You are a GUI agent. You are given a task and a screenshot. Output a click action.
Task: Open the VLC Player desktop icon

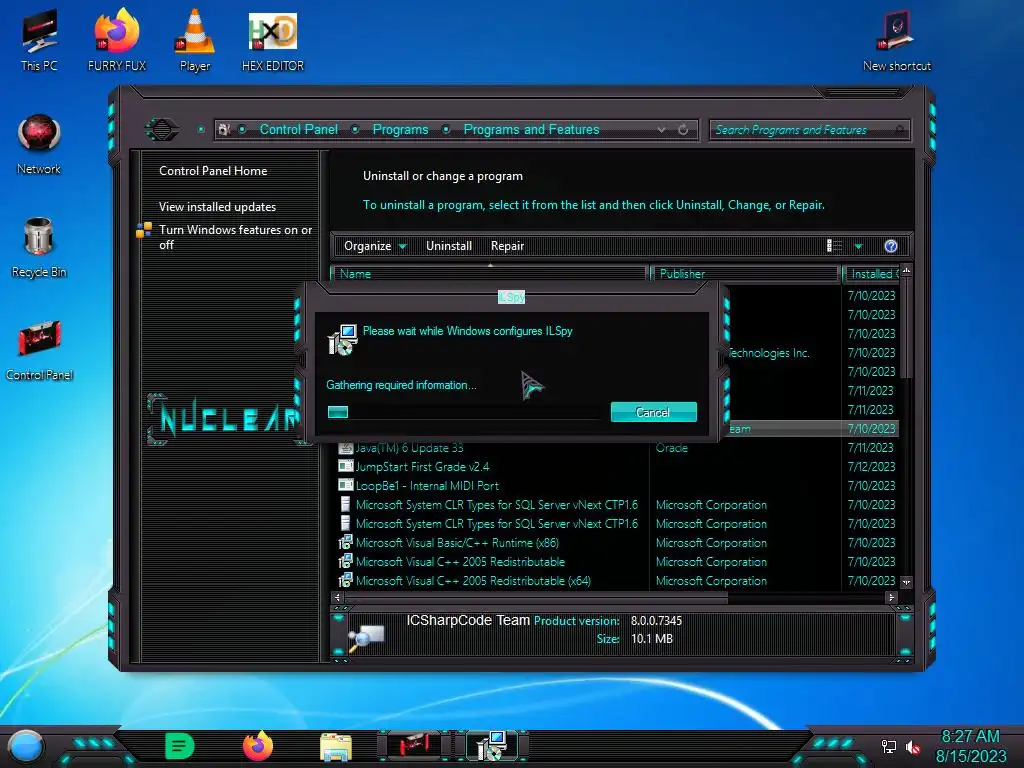pyautogui.click(x=195, y=40)
